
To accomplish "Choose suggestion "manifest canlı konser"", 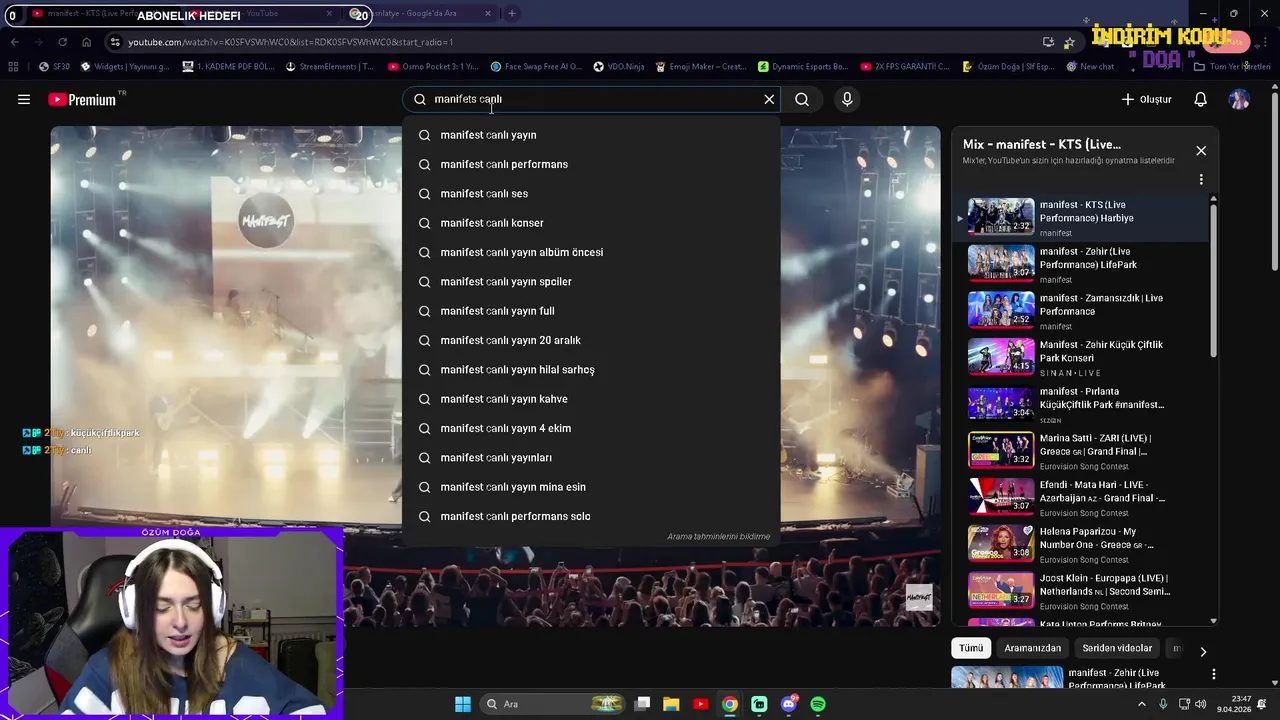I will click(591, 223).
